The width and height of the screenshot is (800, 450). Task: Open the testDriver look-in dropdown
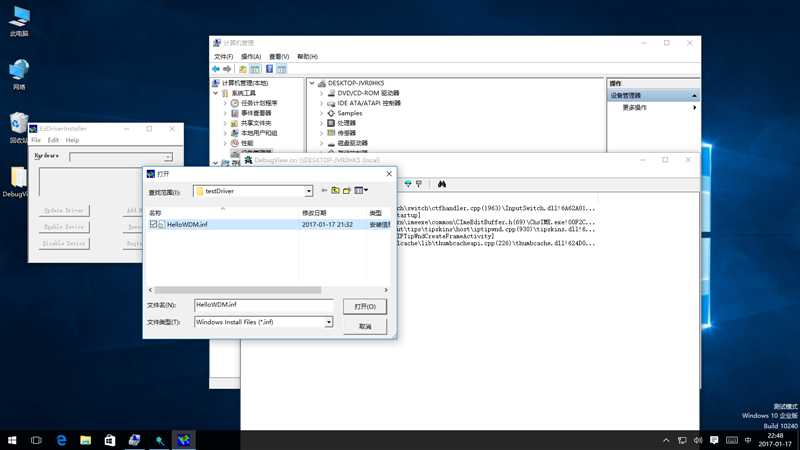tap(309, 191)
